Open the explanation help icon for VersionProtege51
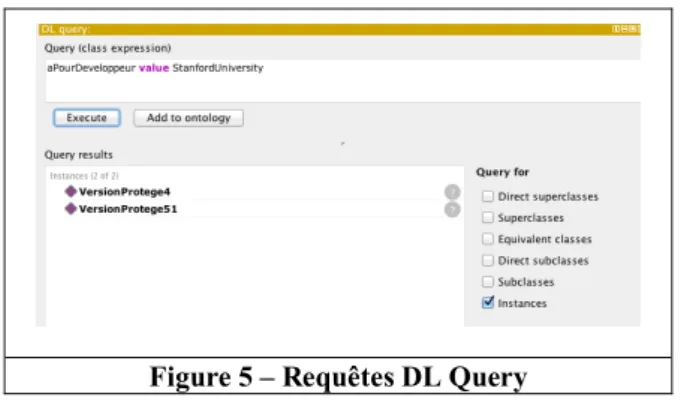Screen dimensions: 681x400 pos(452,209)
